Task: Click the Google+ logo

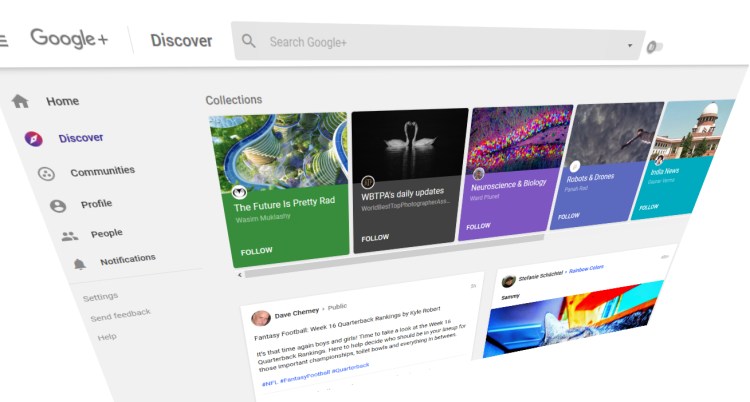Action: [69, 38]
